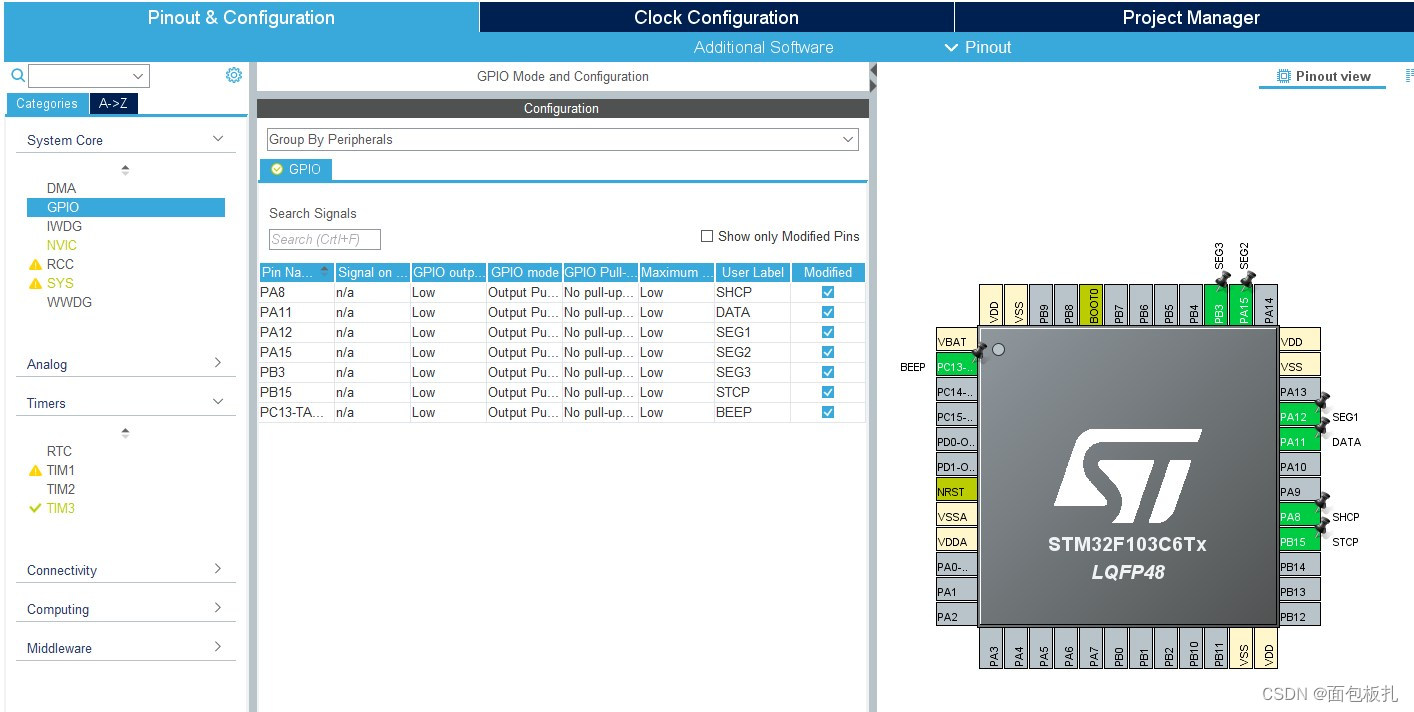
Task: Enable Show only Modified Pins checkbox
Action: tap(707, 236)
